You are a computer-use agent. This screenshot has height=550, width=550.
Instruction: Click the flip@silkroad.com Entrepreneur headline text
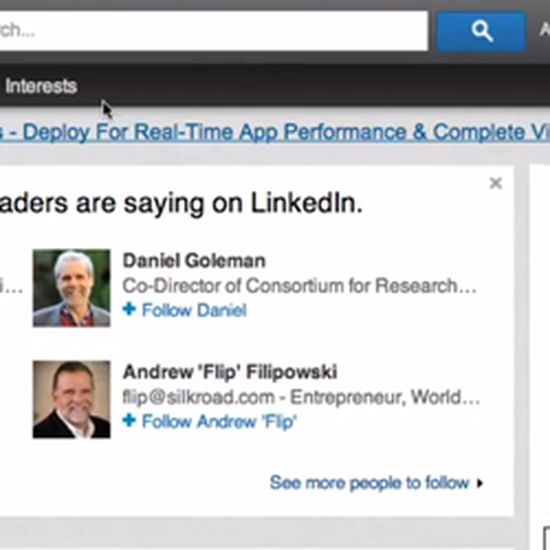[x=301, y=398]
